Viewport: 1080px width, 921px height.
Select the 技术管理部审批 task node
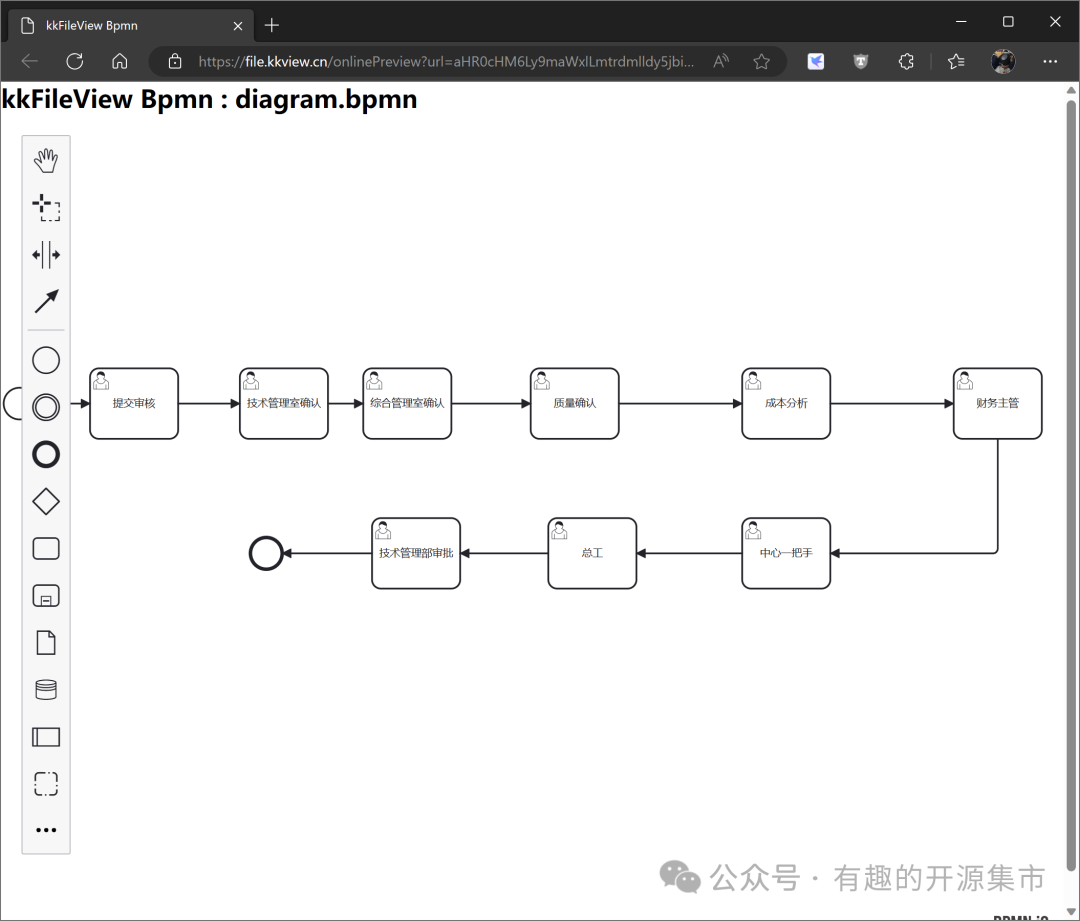click(x=416, y=553)
